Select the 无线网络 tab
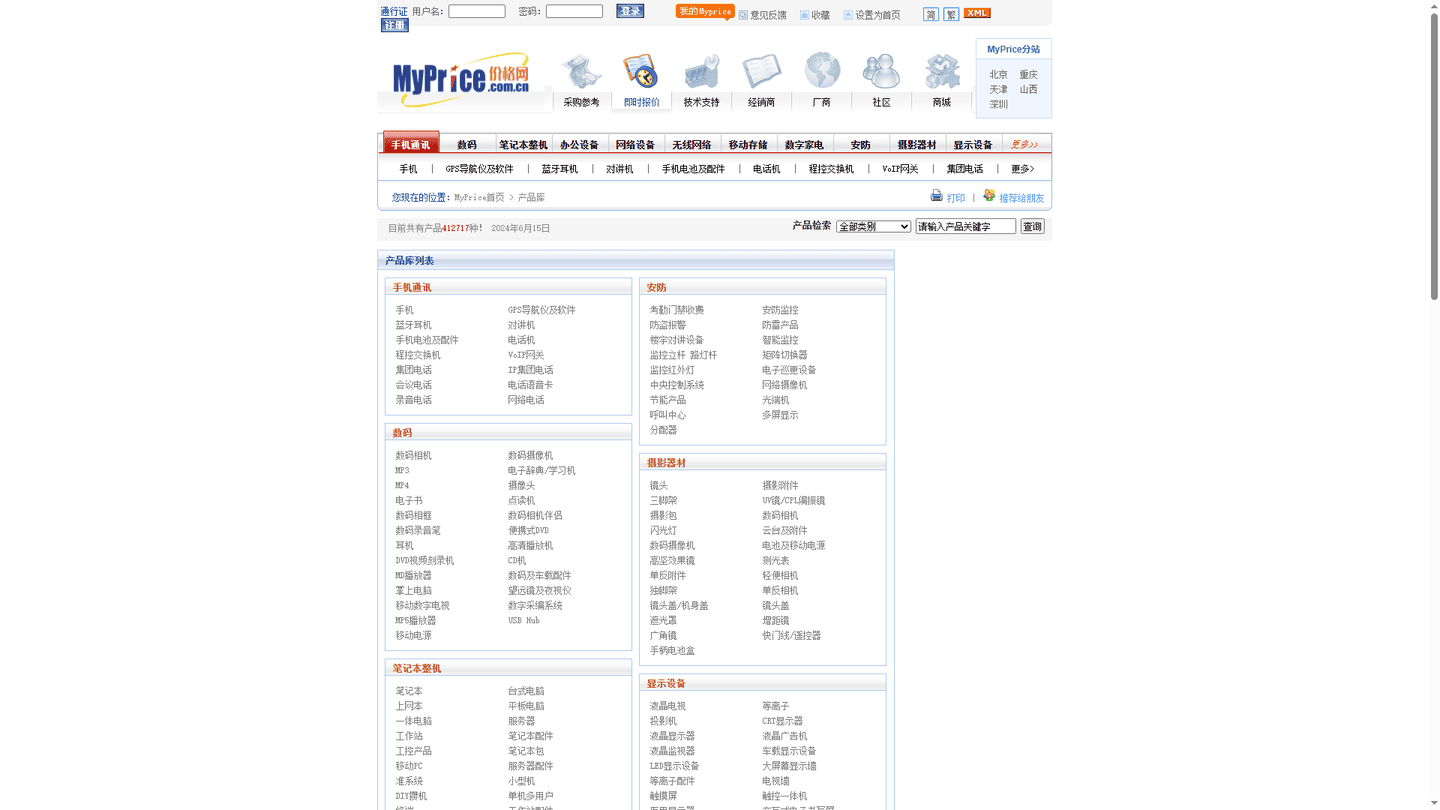Screen dimensions: 1440x810 coord(691,144)
